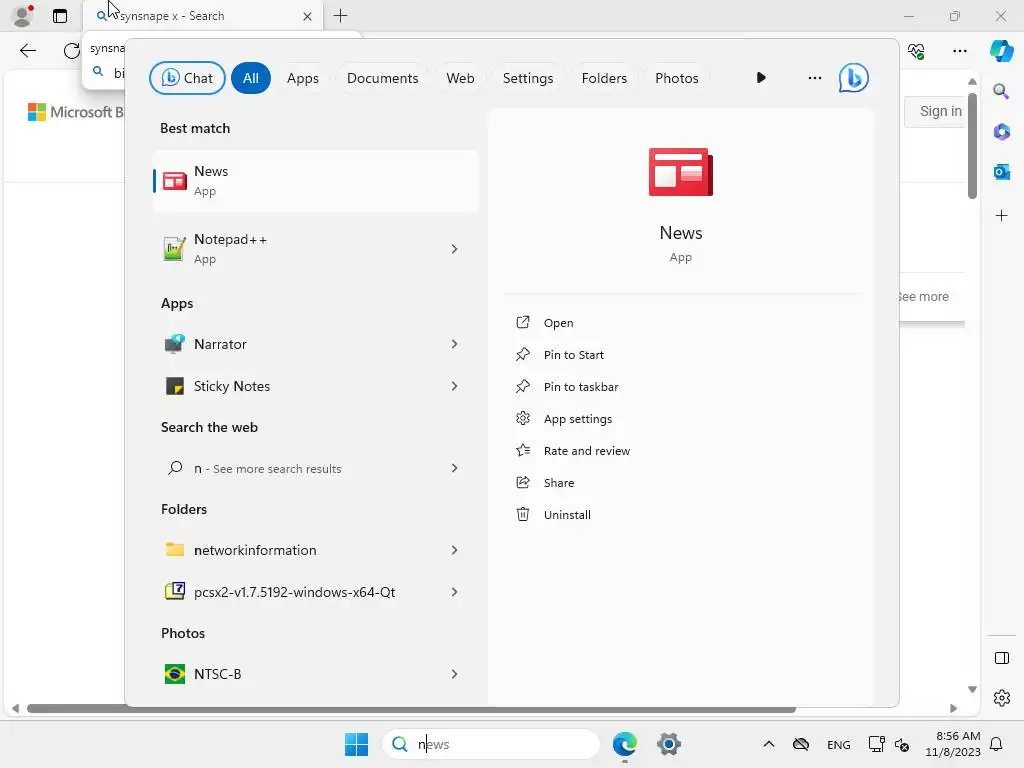This screenshot has width=1024, height=768.
Task: Open Edge settings and more menu
Action: tap(959, 50)
